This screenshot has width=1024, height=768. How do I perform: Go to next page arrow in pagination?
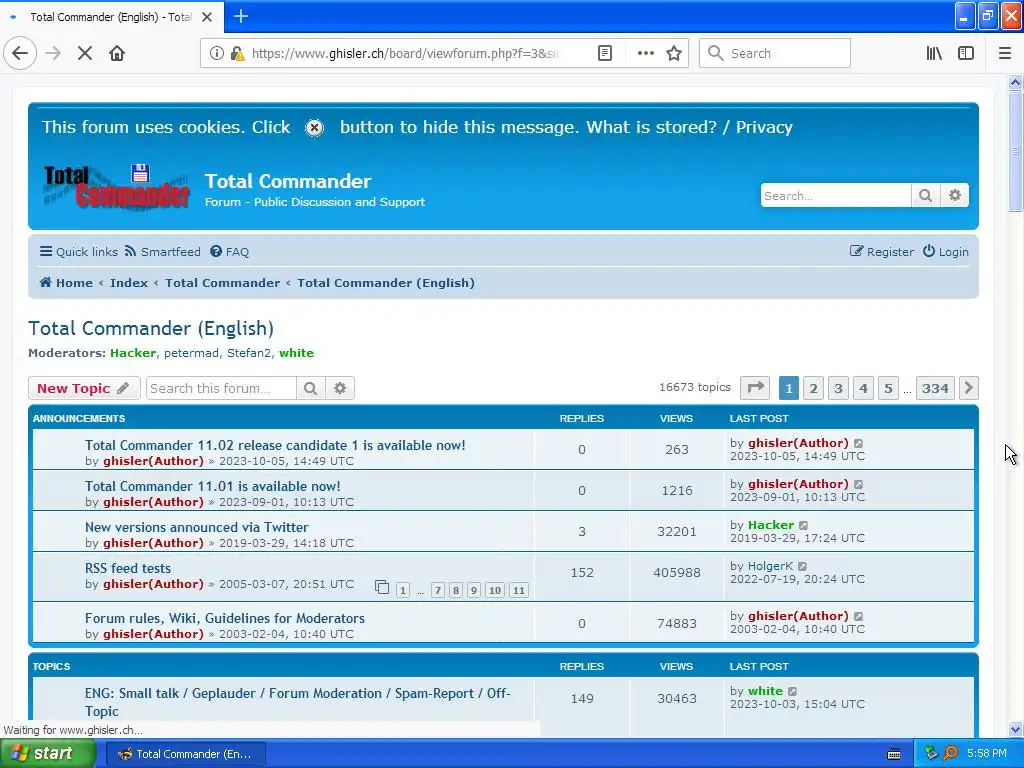968,389
